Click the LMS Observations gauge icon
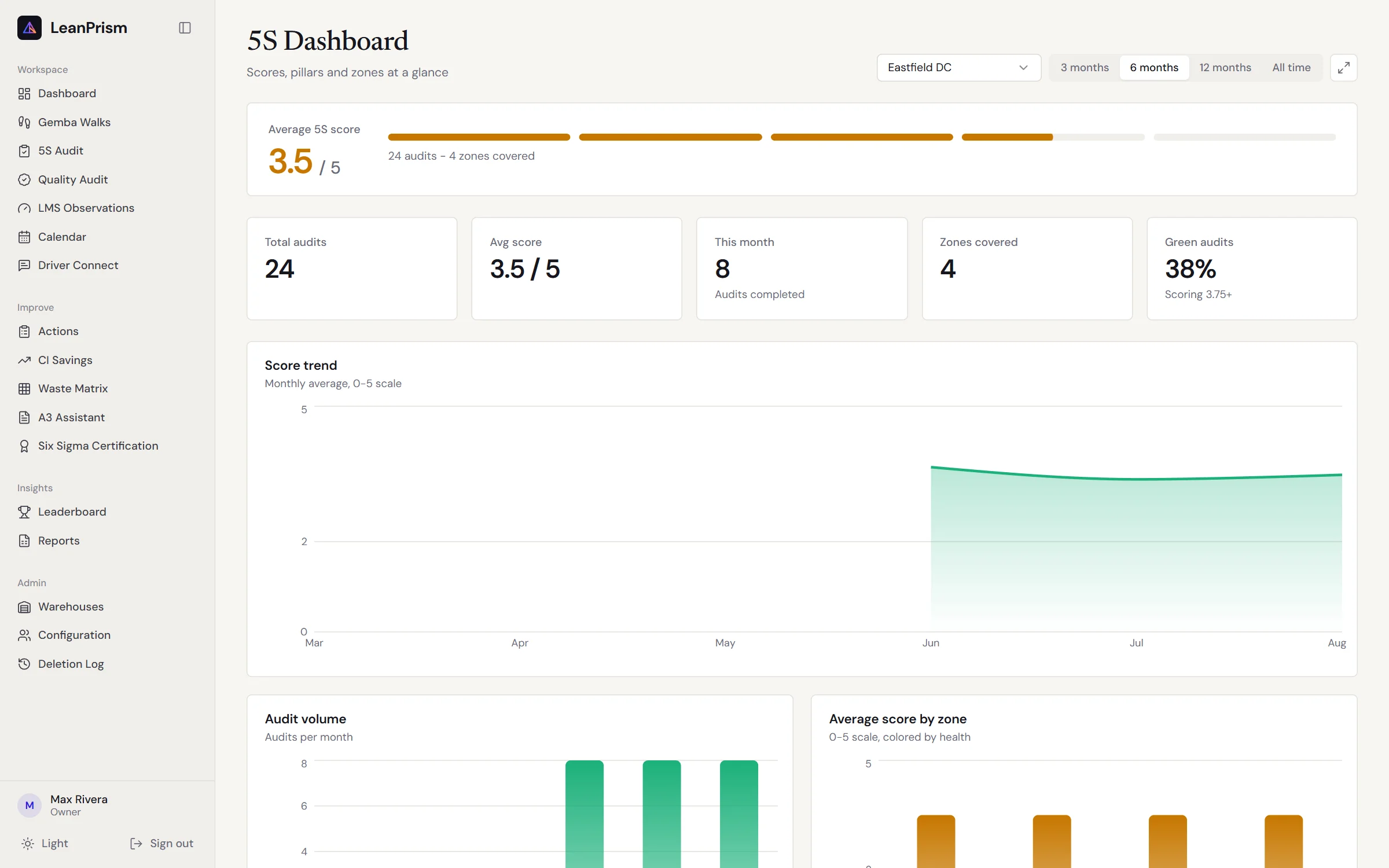The width and height of the screenshot is (1389, 868). [x=24, y=208]
